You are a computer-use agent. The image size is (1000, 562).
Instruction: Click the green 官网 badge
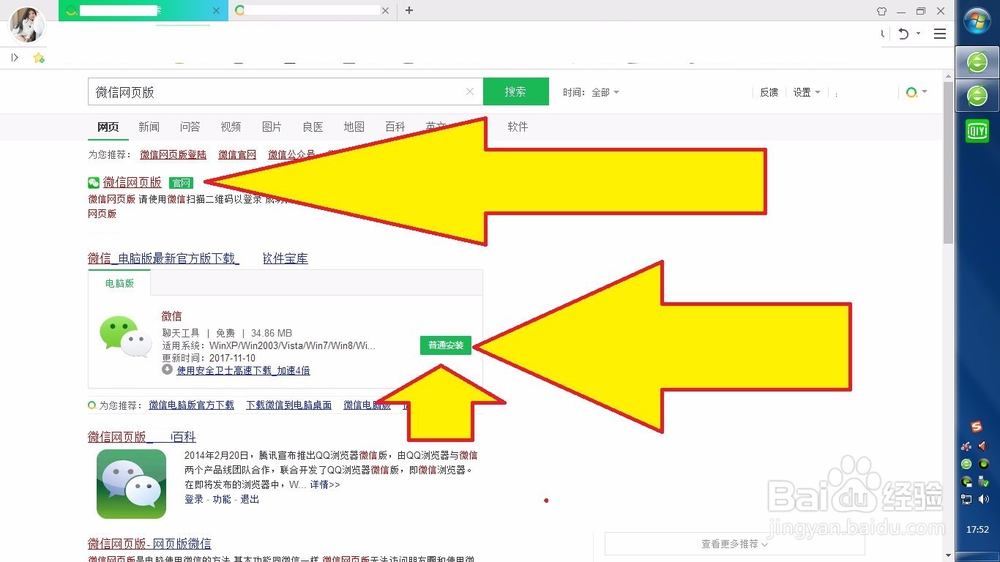click(181, 183)
